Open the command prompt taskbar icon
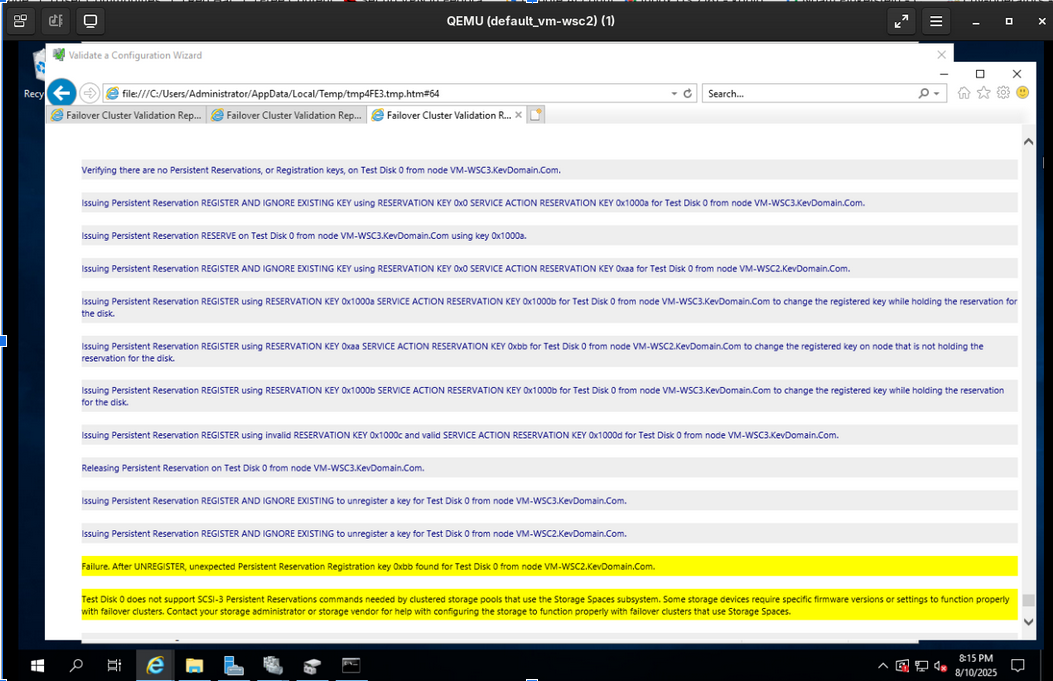 [x=351, y=666]
